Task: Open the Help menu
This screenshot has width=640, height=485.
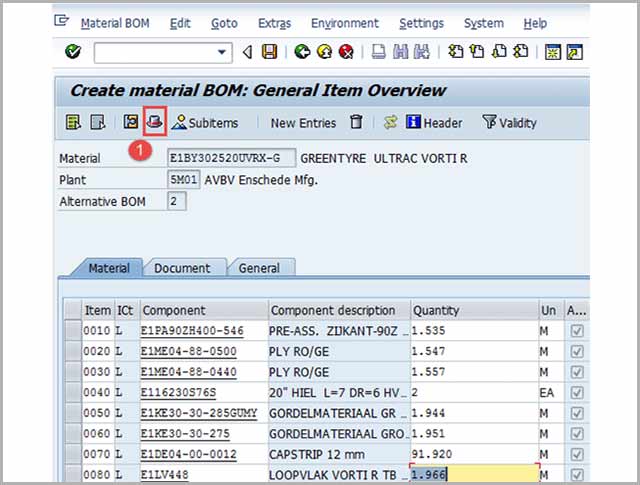Action: pyautogui.click(x=535, y=23)
